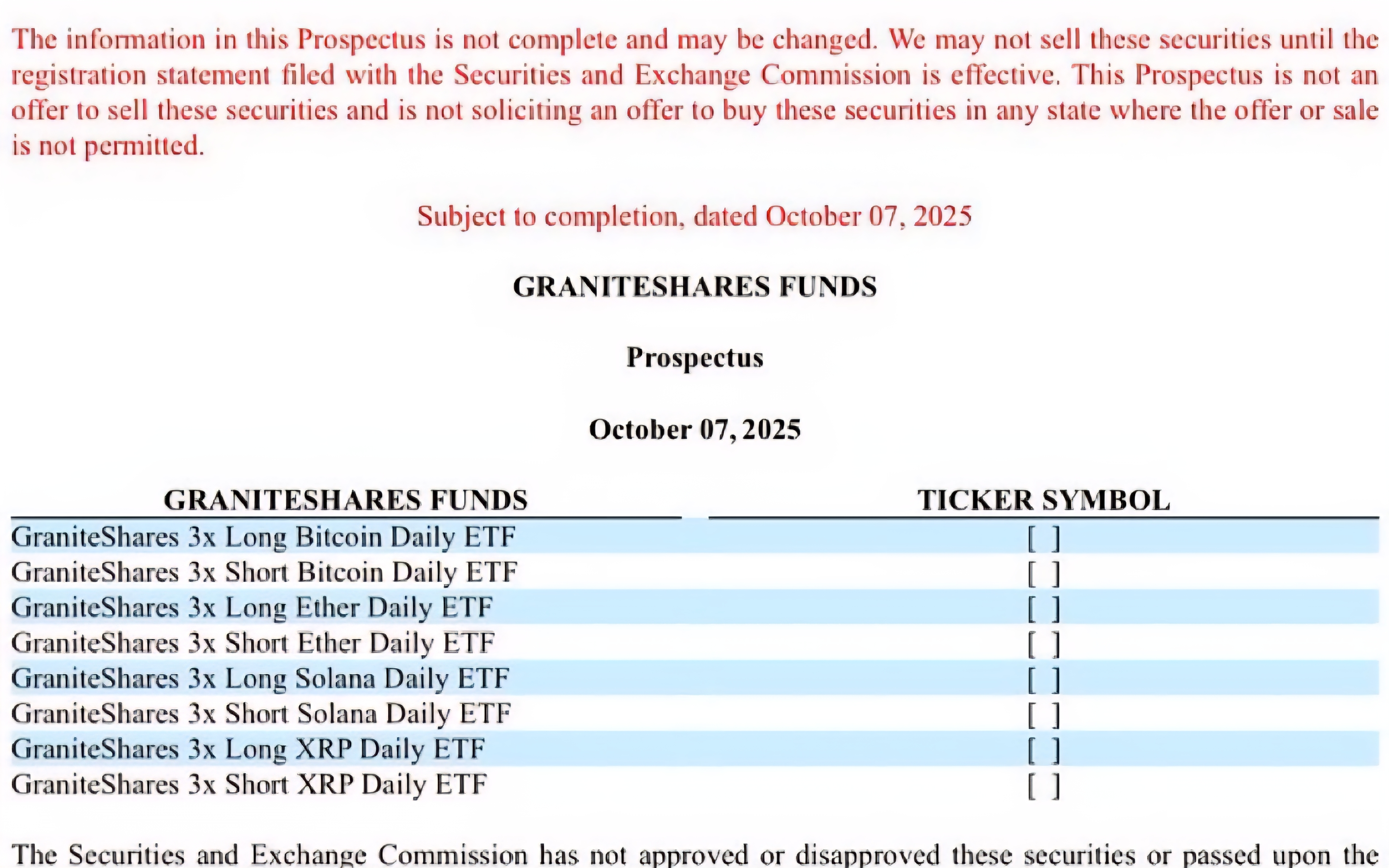Select GraniteShares 3x Long Ether Daily ETF name
The width and height of the screenshot is (1389, 868).
coord(252,607)
